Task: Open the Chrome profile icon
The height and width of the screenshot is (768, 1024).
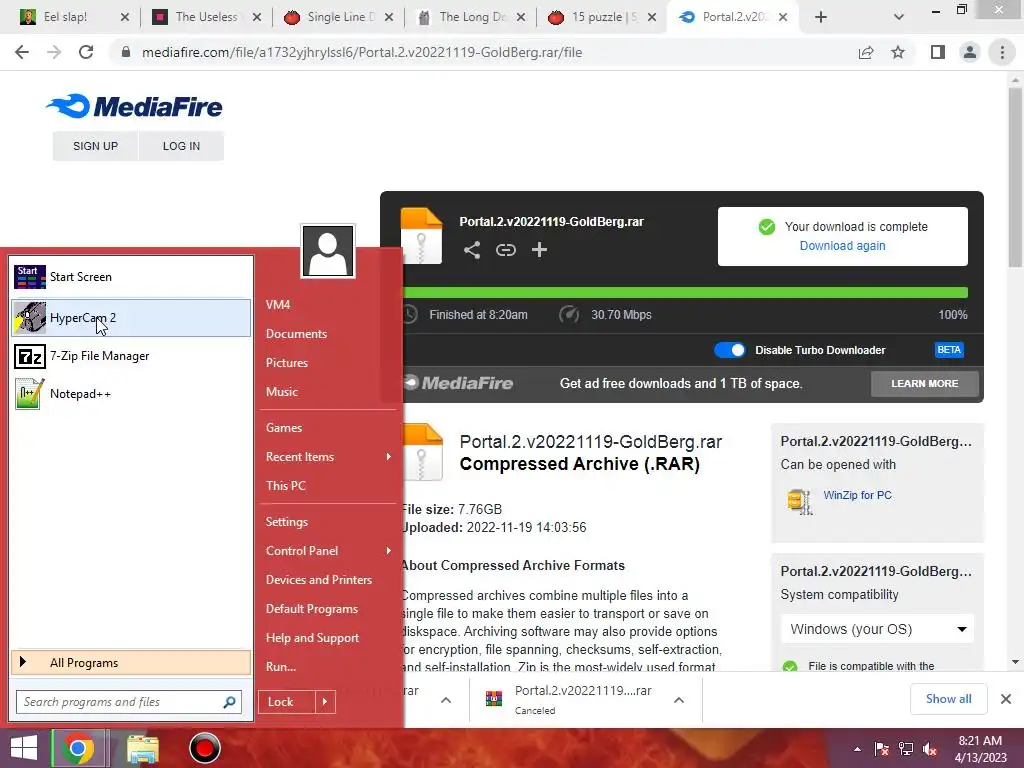Action: point(970,52)
